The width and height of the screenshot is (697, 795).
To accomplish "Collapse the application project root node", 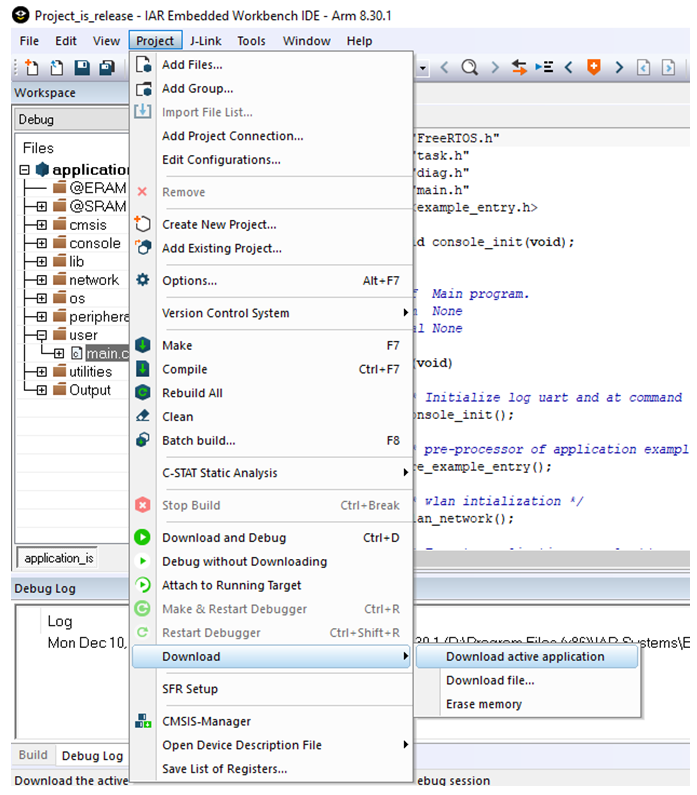I will pos(24,169).
